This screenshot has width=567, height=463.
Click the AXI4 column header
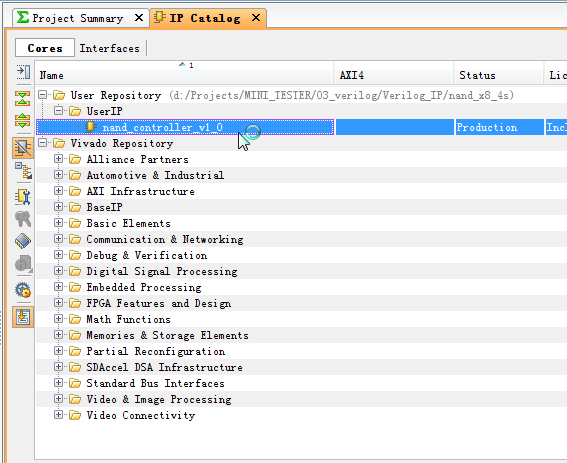(x=394, y=75)
